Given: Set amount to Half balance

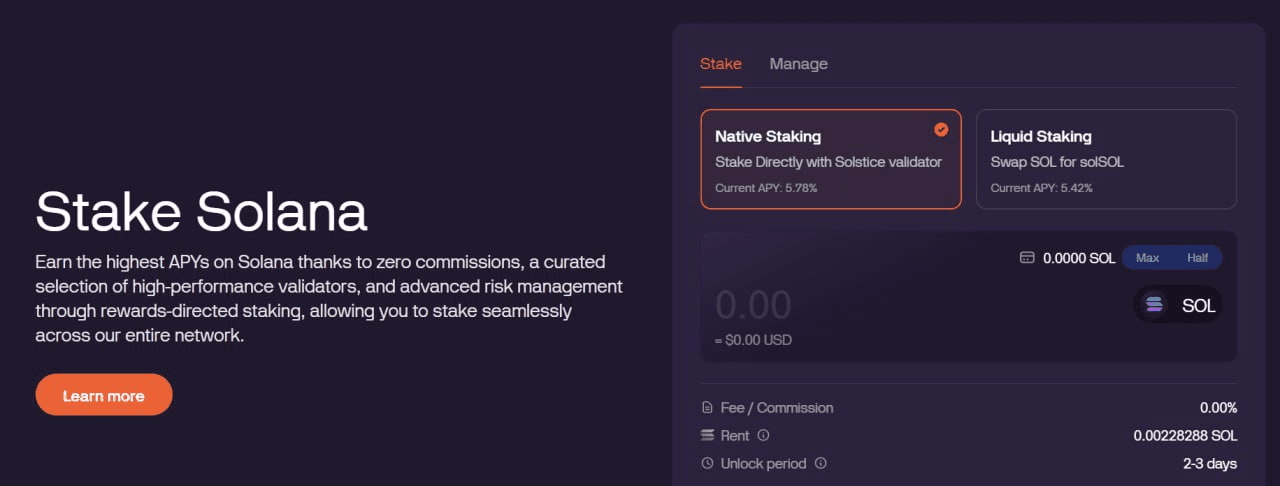Looking at the screenshot, I should pyautogui.click(x=1197, y=258).
